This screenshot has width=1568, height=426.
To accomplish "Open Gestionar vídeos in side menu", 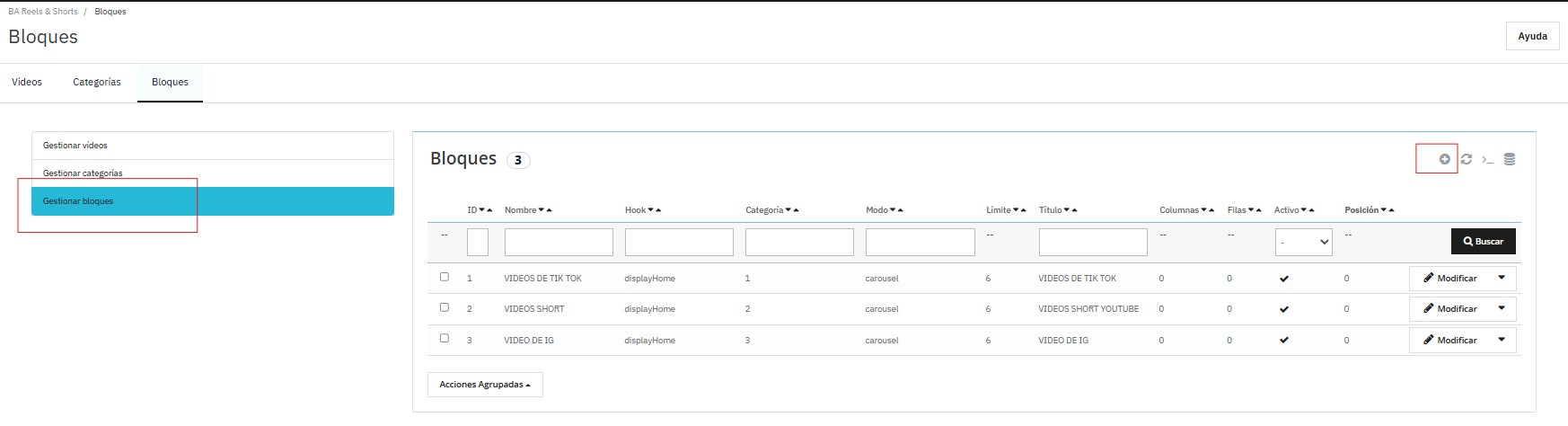I will pos(75,146).
